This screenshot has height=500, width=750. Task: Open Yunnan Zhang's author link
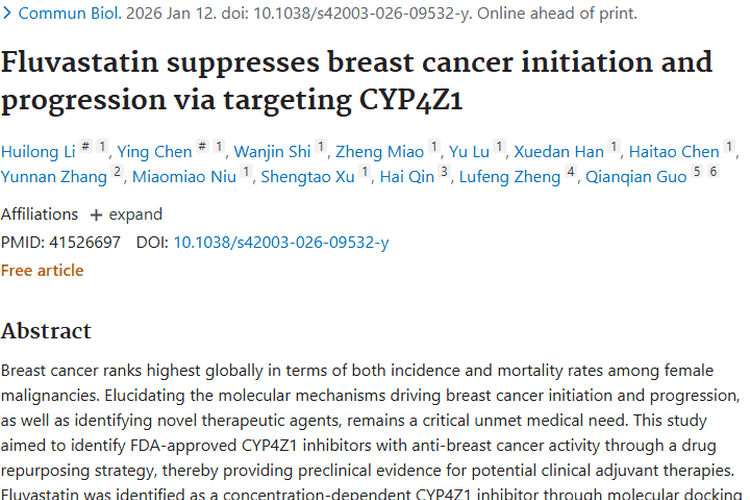[53, 177]
